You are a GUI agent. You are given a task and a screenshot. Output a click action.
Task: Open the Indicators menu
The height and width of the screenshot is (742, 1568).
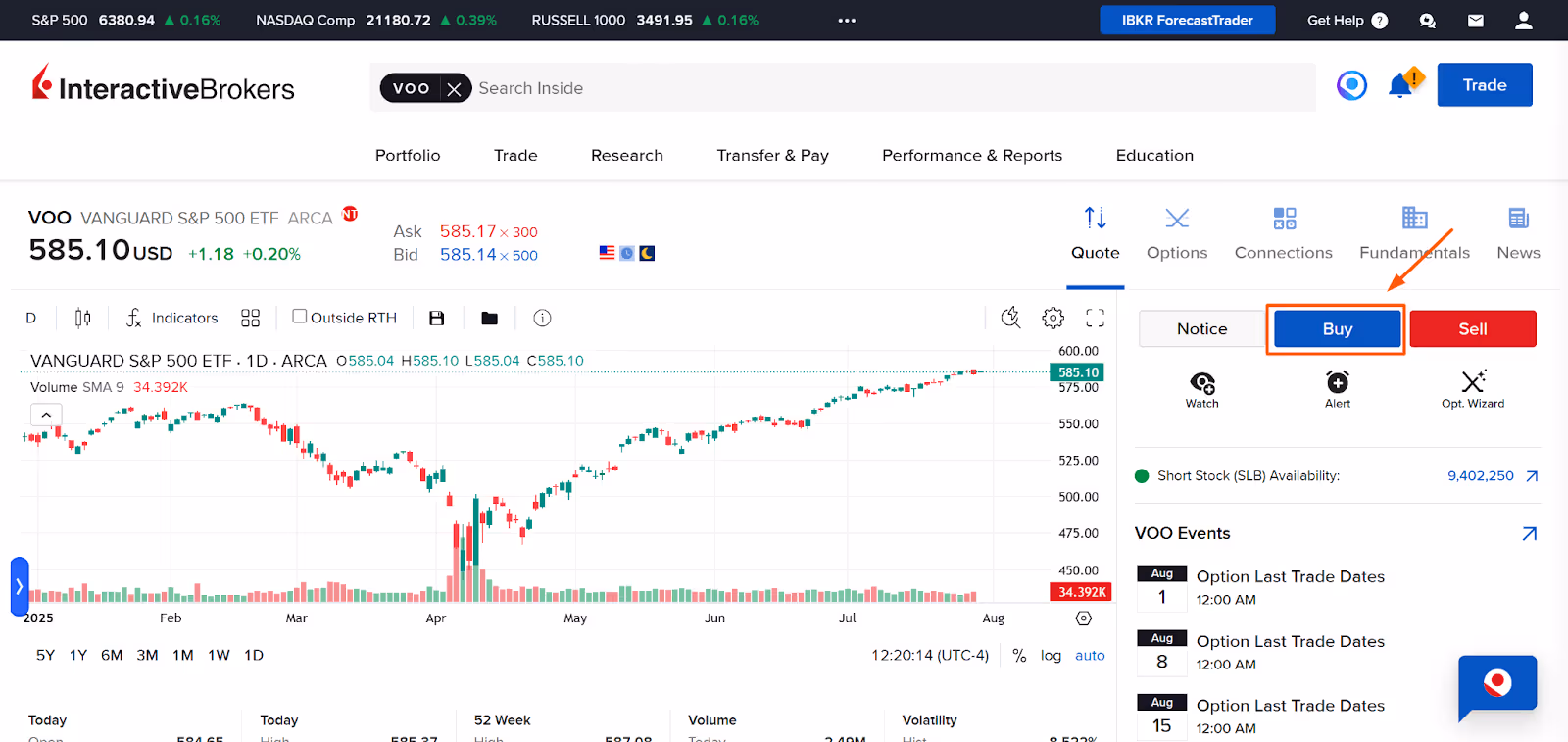point(172,318)
